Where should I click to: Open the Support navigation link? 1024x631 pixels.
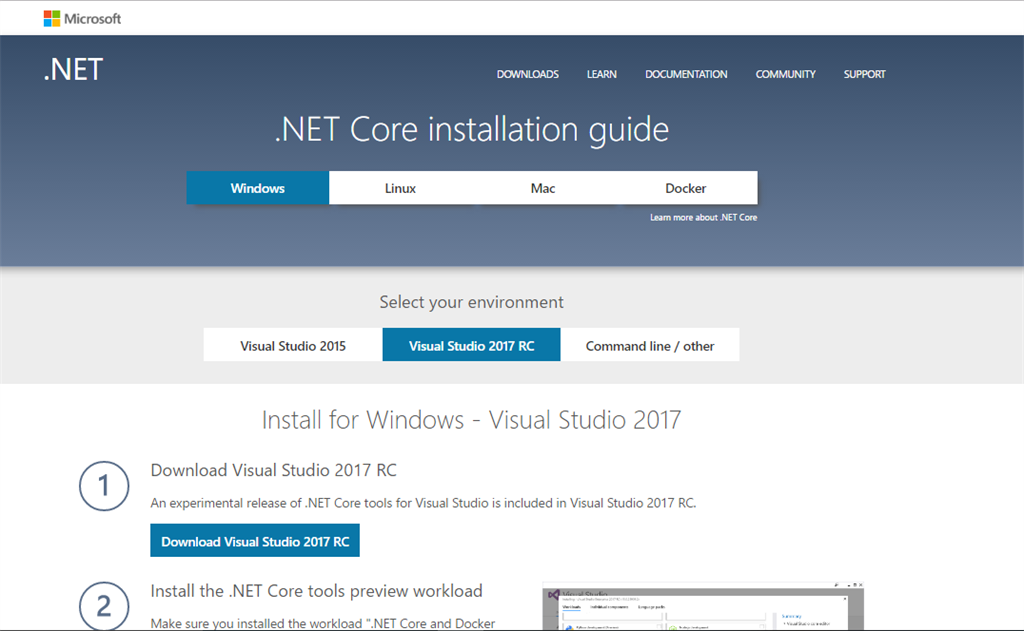point(864,74)
